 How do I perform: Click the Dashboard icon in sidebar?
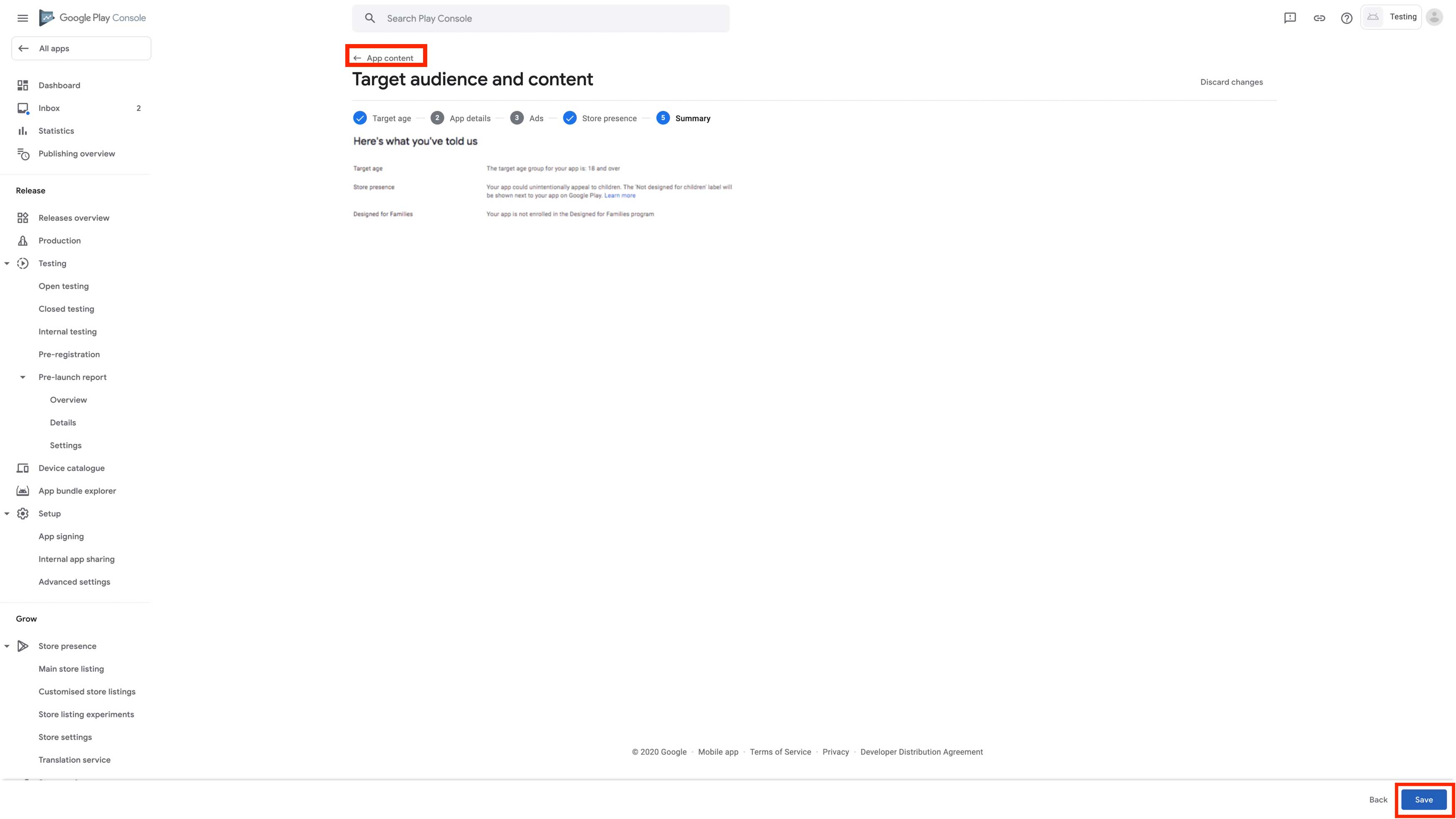[22, 85]
